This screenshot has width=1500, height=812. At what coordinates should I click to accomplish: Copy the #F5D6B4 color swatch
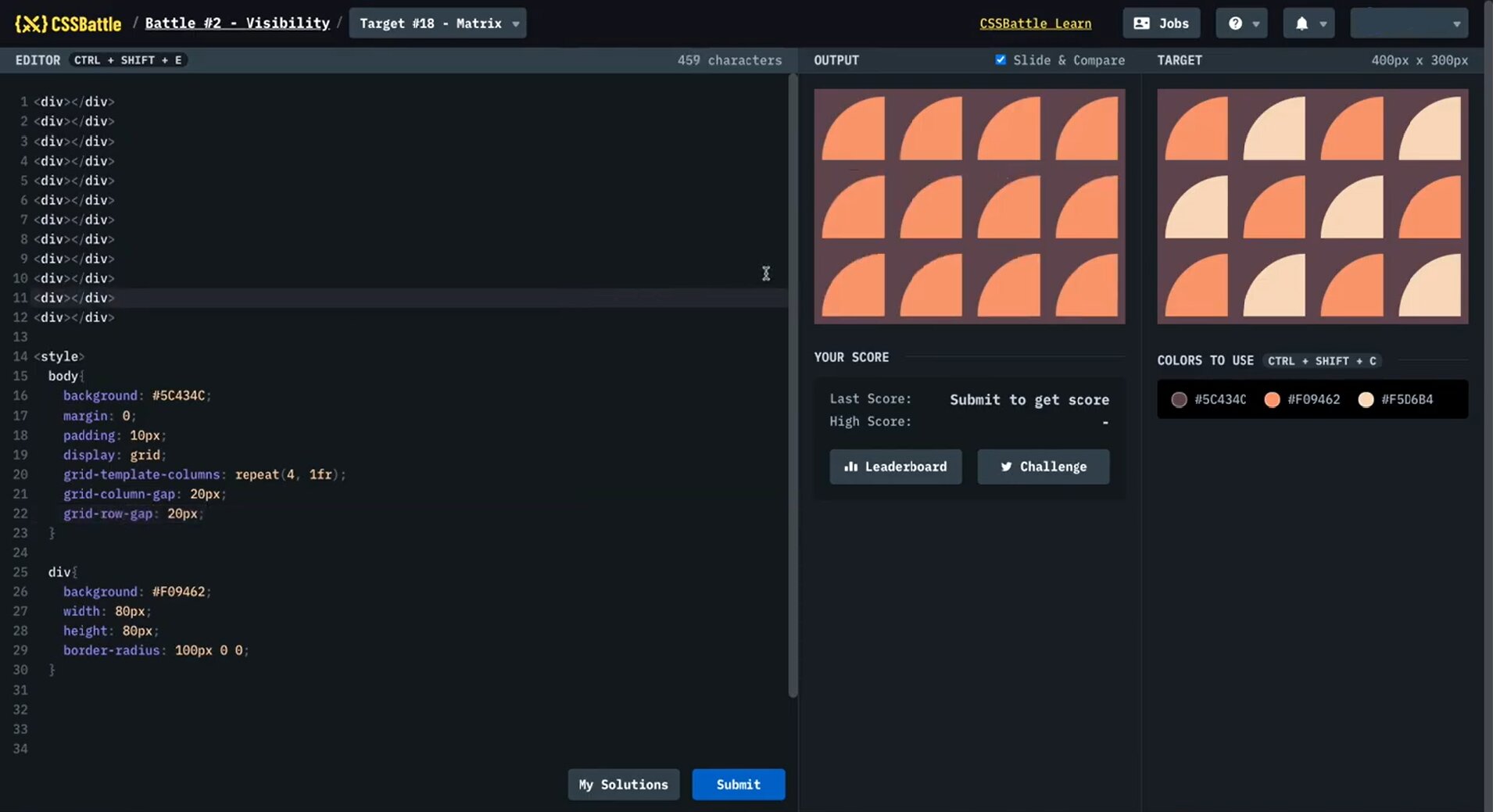(x=1396, y=399)
